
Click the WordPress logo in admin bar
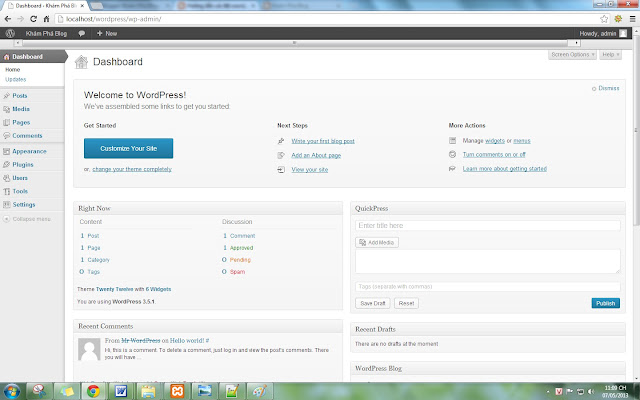point(10,33)
